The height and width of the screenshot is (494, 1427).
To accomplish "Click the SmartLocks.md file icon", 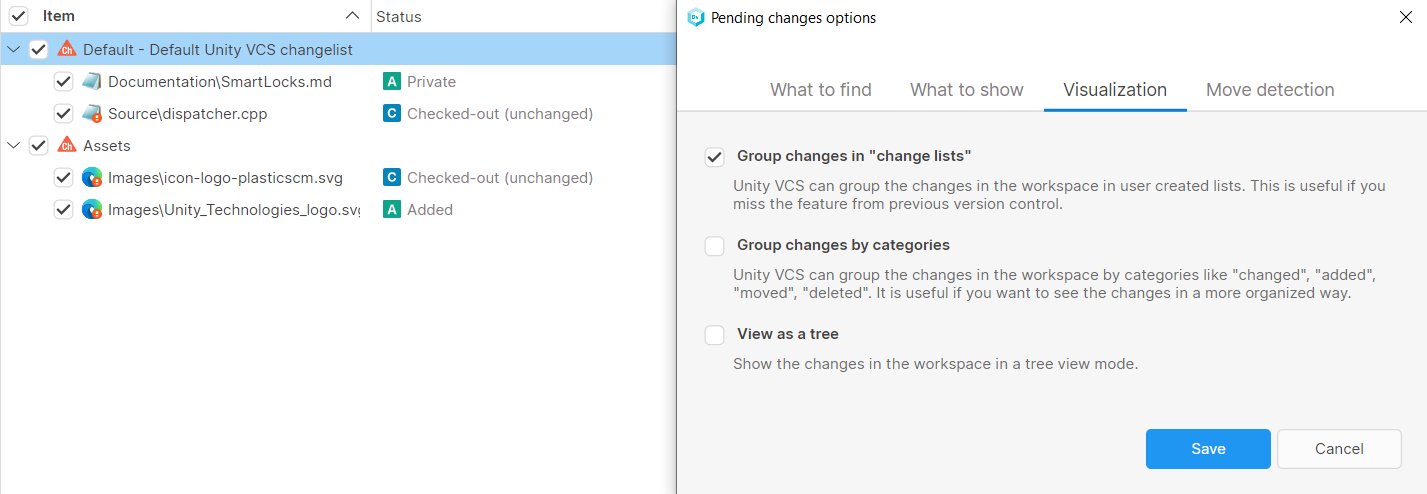I will pyautogui.click(x=92, y=81).
